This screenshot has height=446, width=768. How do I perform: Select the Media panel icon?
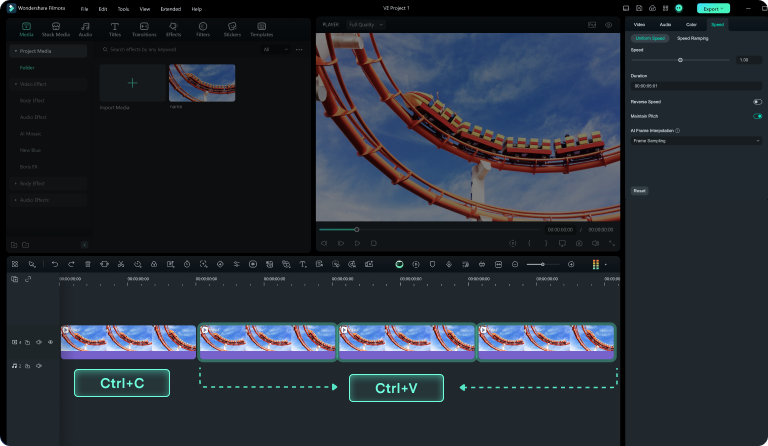tap(26, 29)
